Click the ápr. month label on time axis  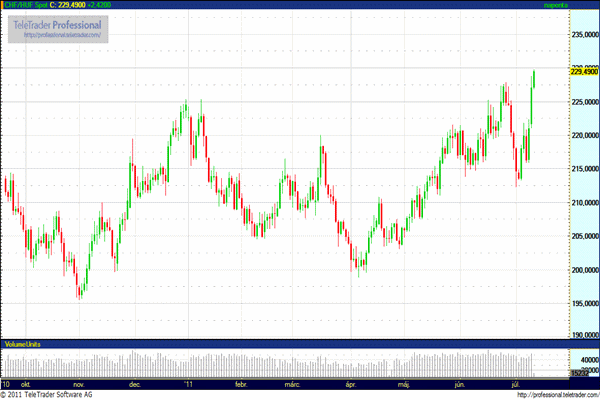tap(351, 384)
